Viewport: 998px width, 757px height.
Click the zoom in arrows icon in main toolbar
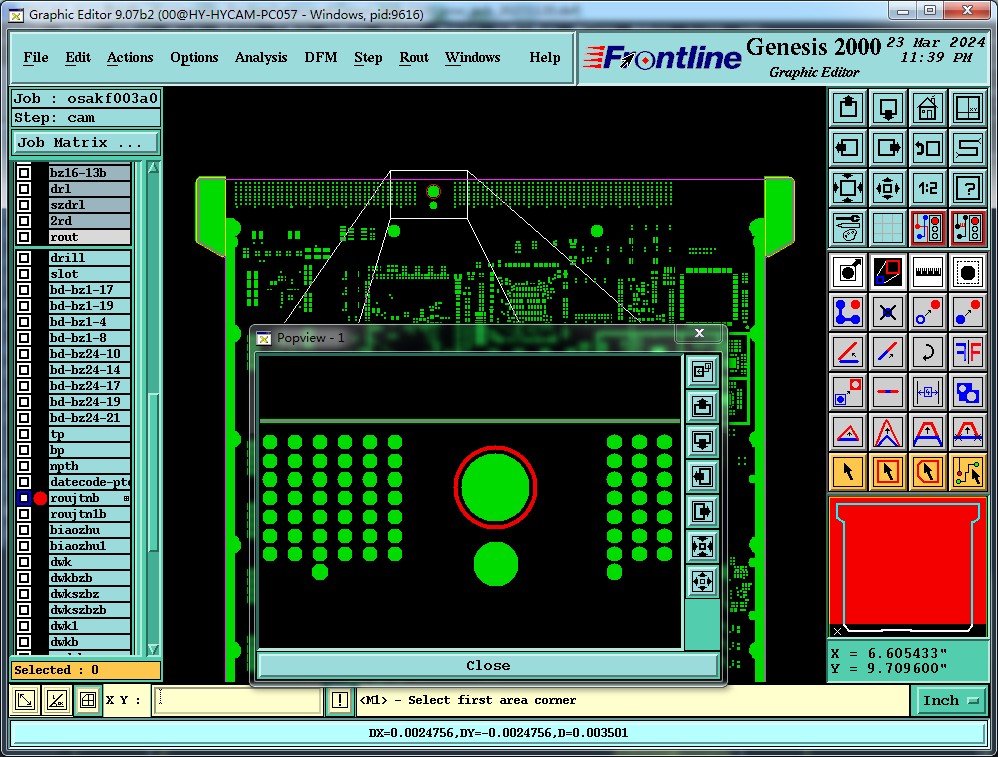click(848, 188)
